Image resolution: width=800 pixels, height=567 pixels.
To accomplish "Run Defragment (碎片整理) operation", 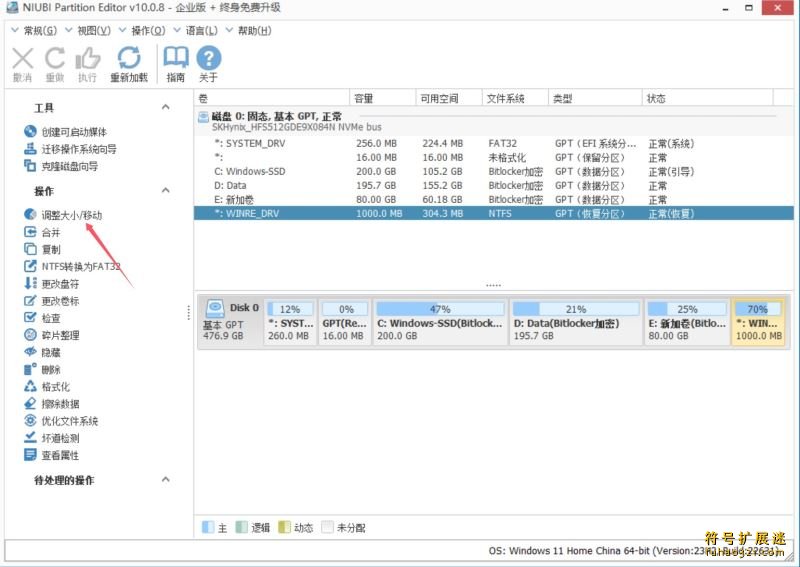I will 52,335.
